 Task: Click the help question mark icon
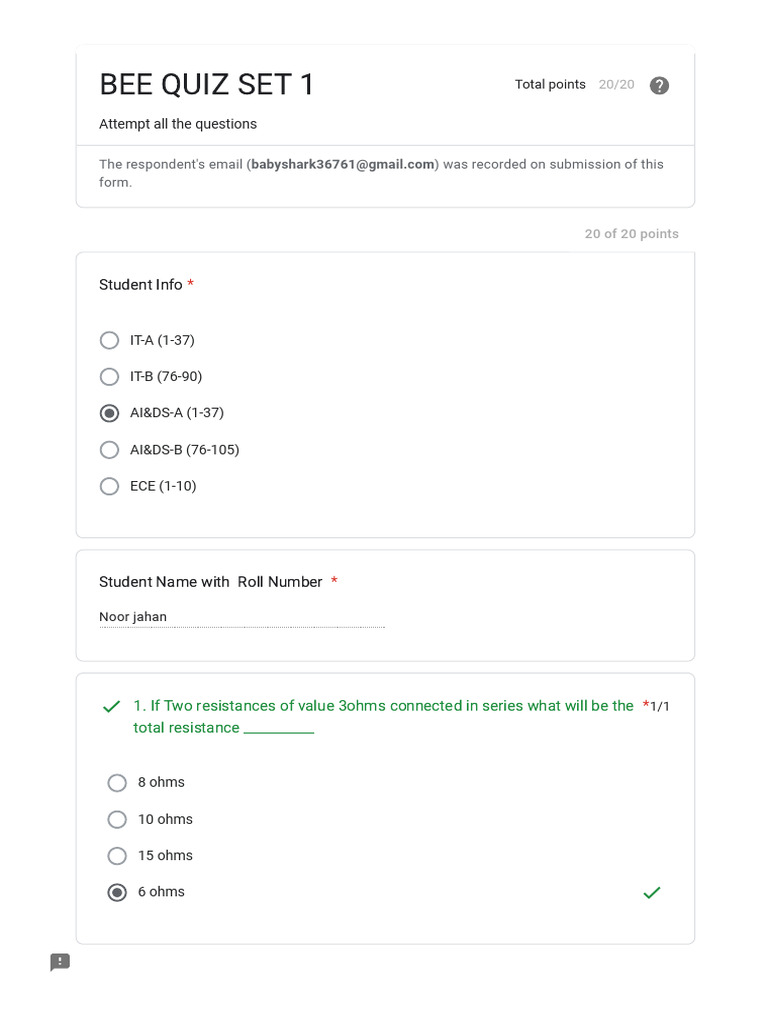659,85
